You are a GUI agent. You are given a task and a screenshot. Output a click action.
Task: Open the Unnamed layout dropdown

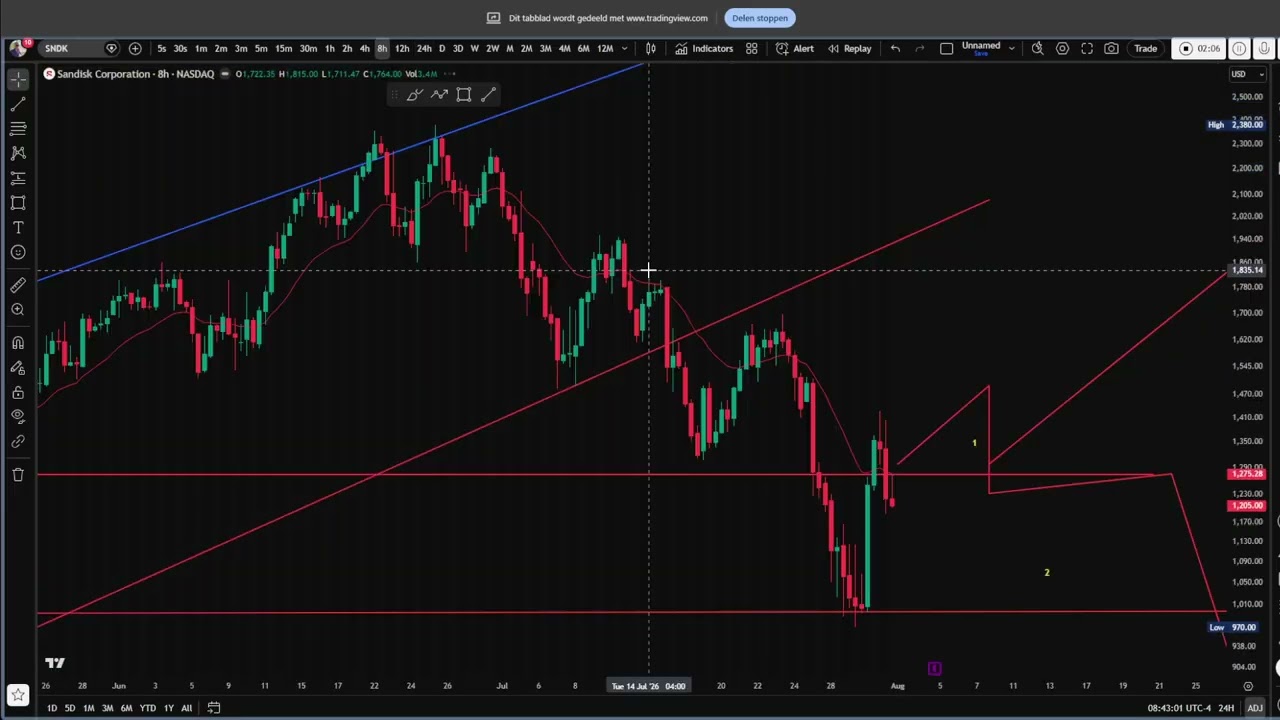coord(986,48)
